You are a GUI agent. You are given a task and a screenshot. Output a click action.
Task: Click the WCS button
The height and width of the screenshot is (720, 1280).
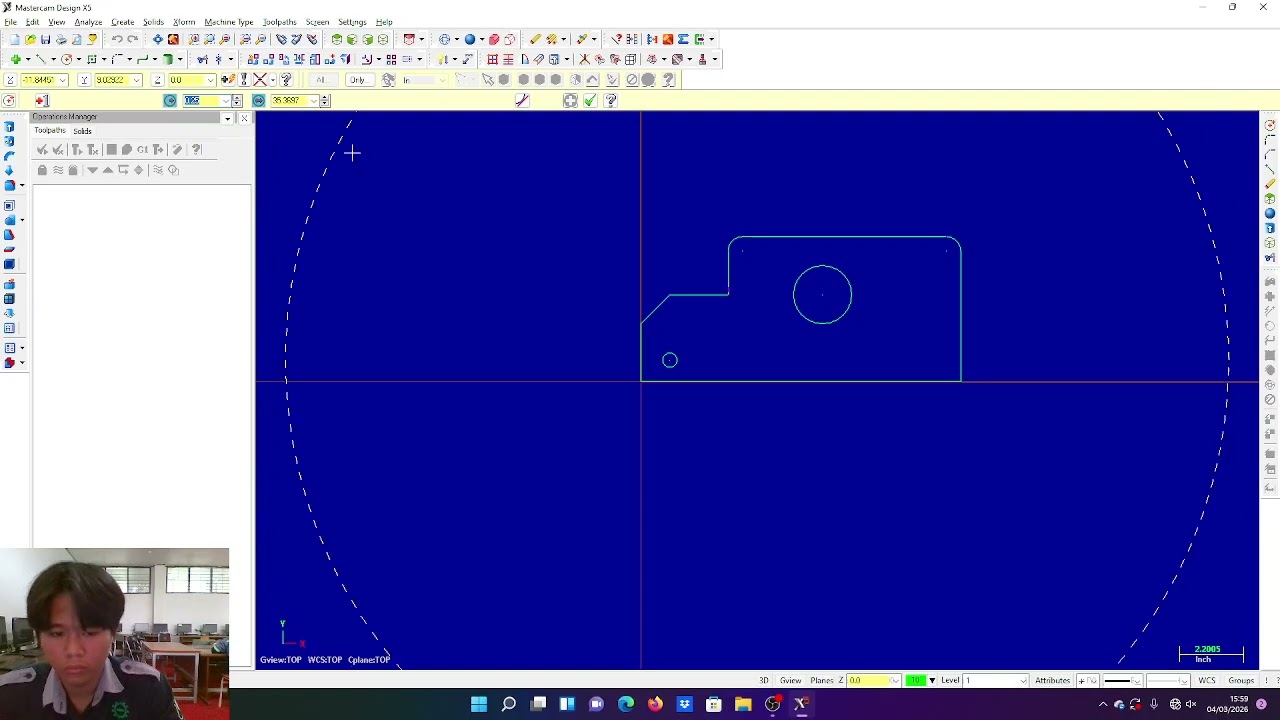click(1207, 680)
